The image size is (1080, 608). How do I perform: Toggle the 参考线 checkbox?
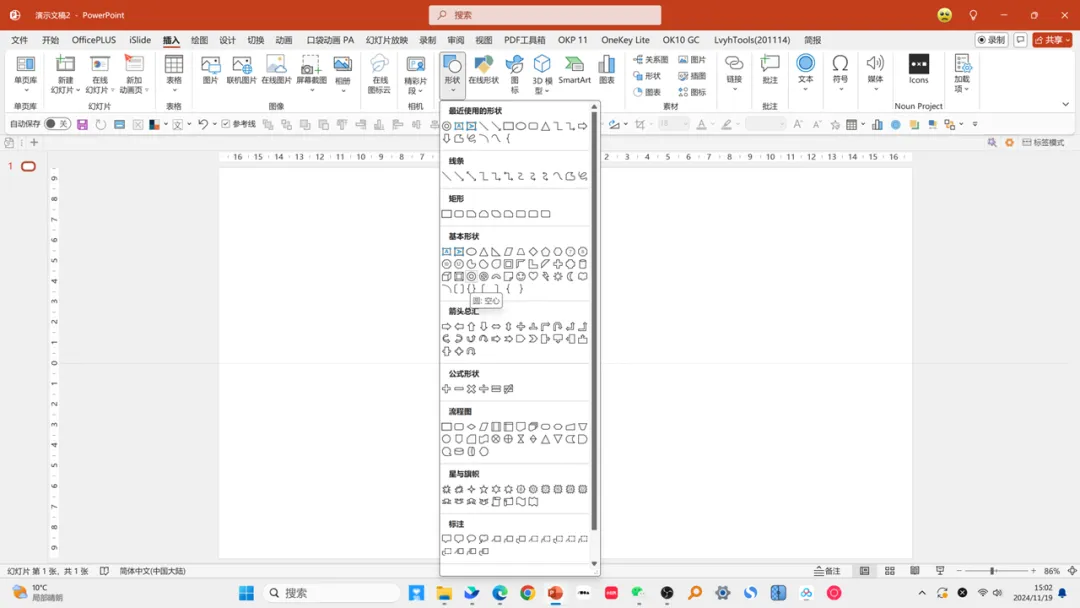(x=226, y=125)
